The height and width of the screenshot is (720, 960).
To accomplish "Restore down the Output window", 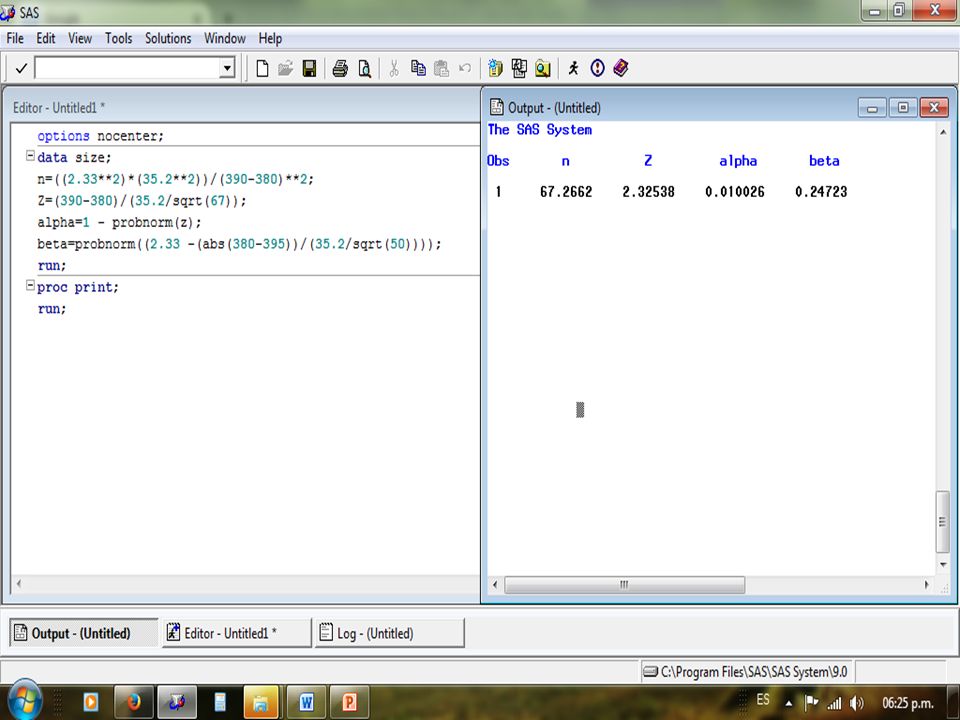I will [903, 108].
